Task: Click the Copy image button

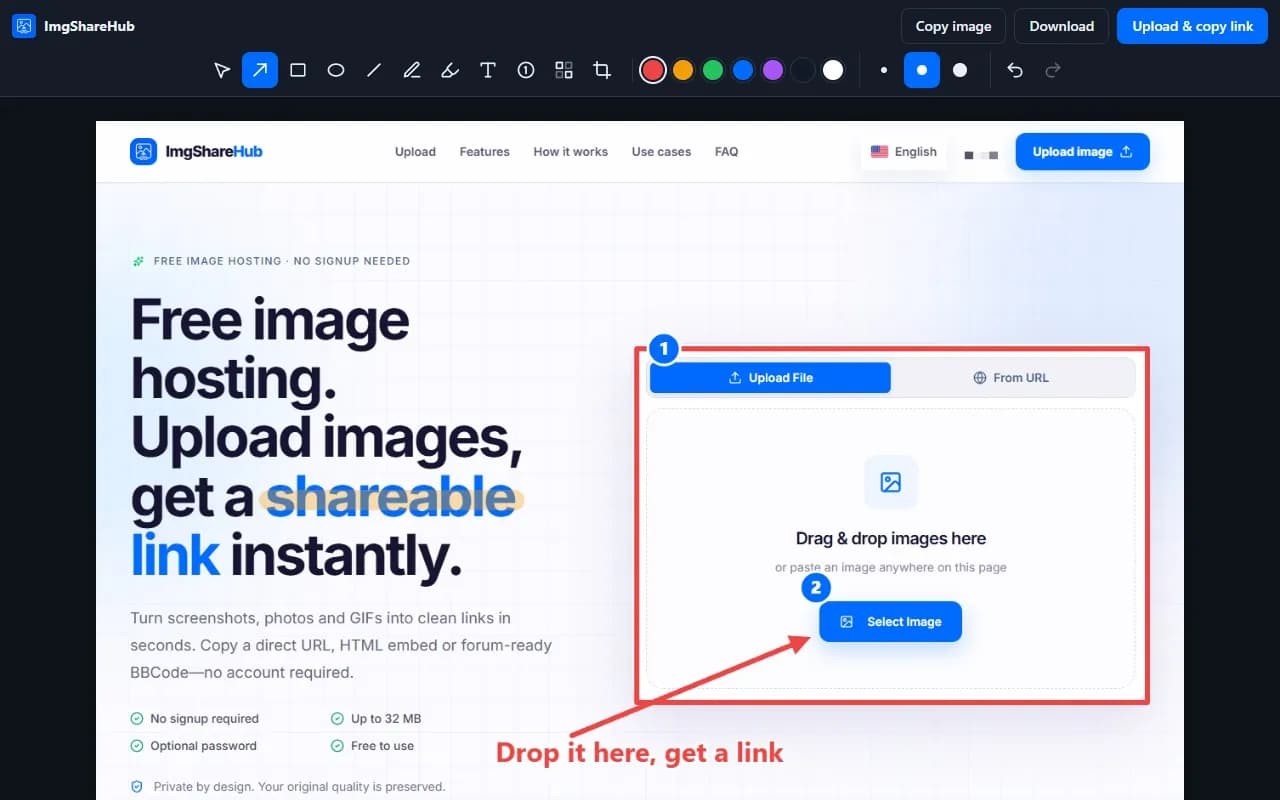Action: [x=954, y=26]
